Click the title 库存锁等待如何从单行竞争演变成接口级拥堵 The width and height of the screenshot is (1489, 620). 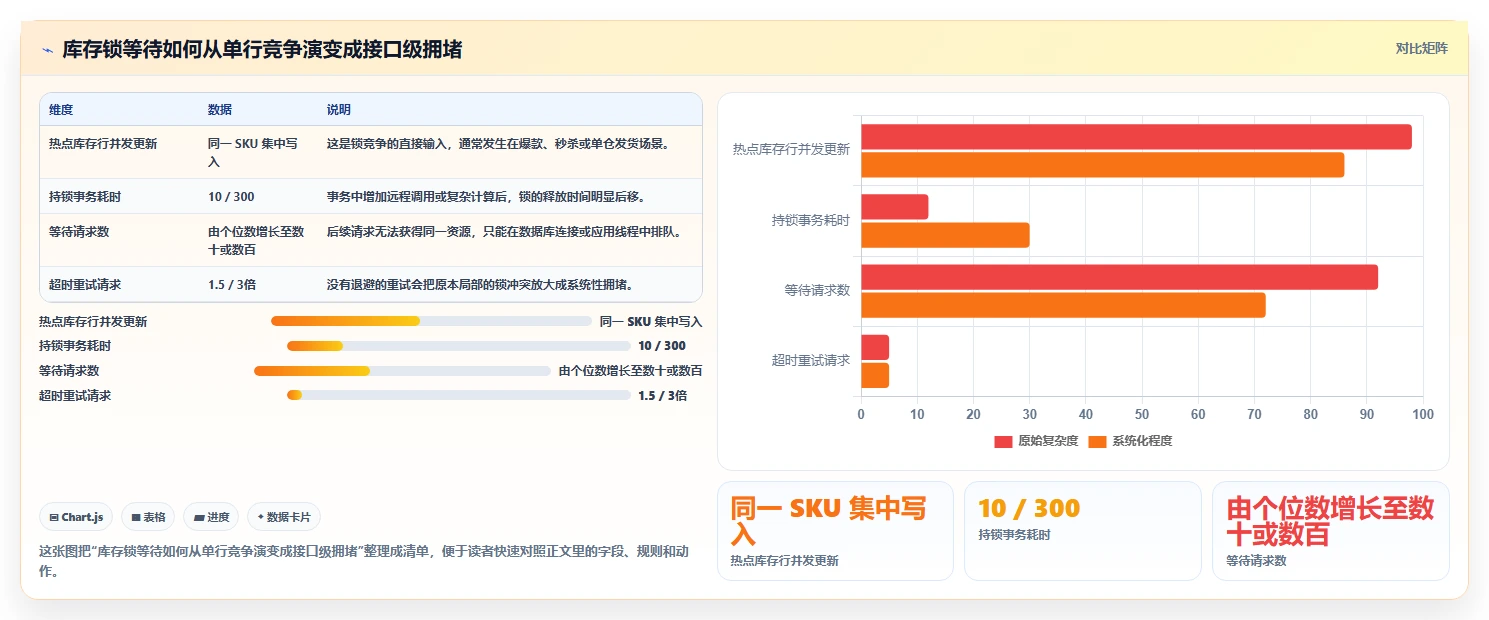coord(262,50)
